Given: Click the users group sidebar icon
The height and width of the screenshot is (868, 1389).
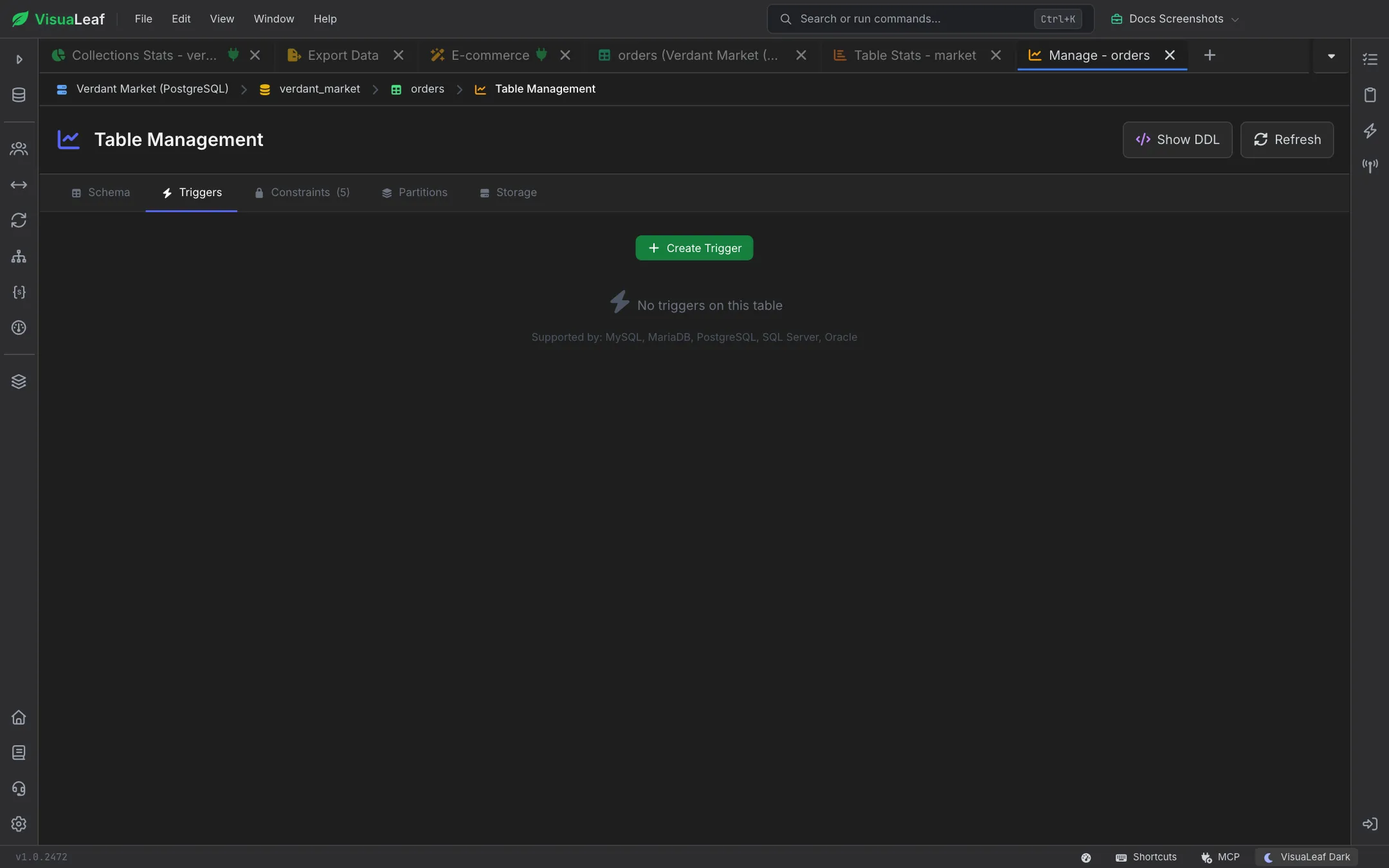Looking at the screenshot, I should coord(19,149).
